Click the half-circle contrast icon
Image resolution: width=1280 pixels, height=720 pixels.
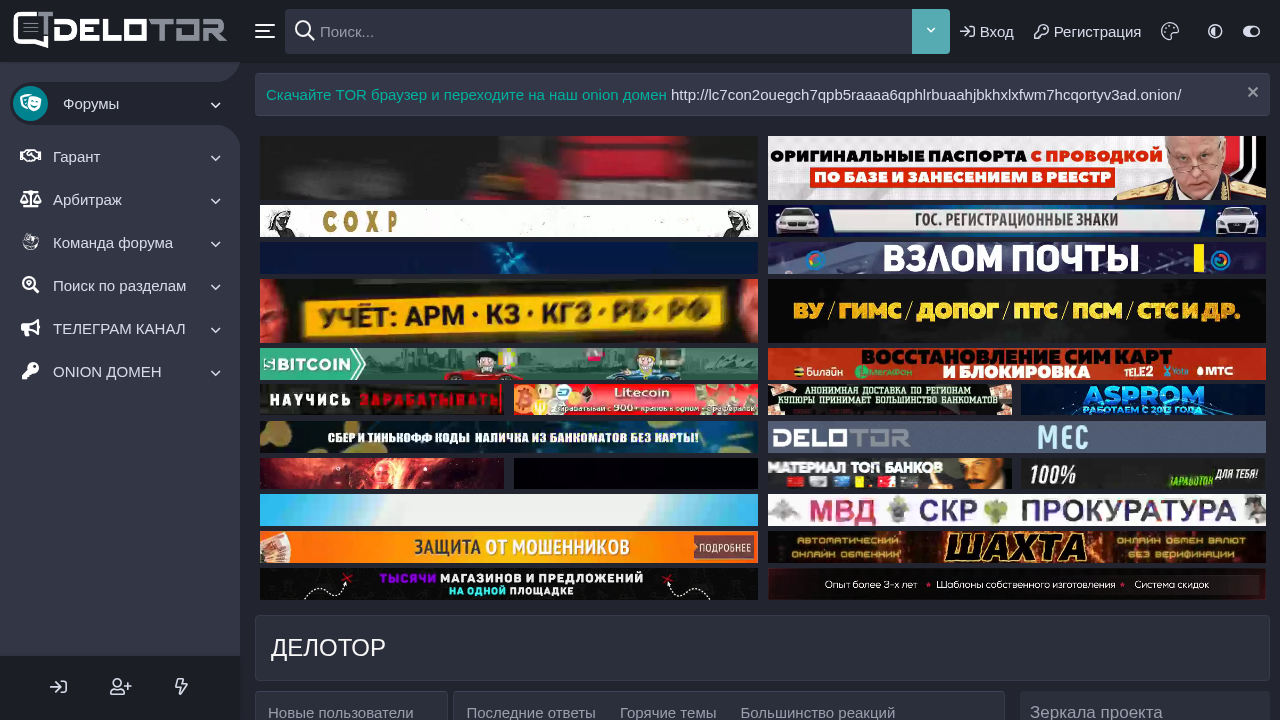(x=1215, y=31)
